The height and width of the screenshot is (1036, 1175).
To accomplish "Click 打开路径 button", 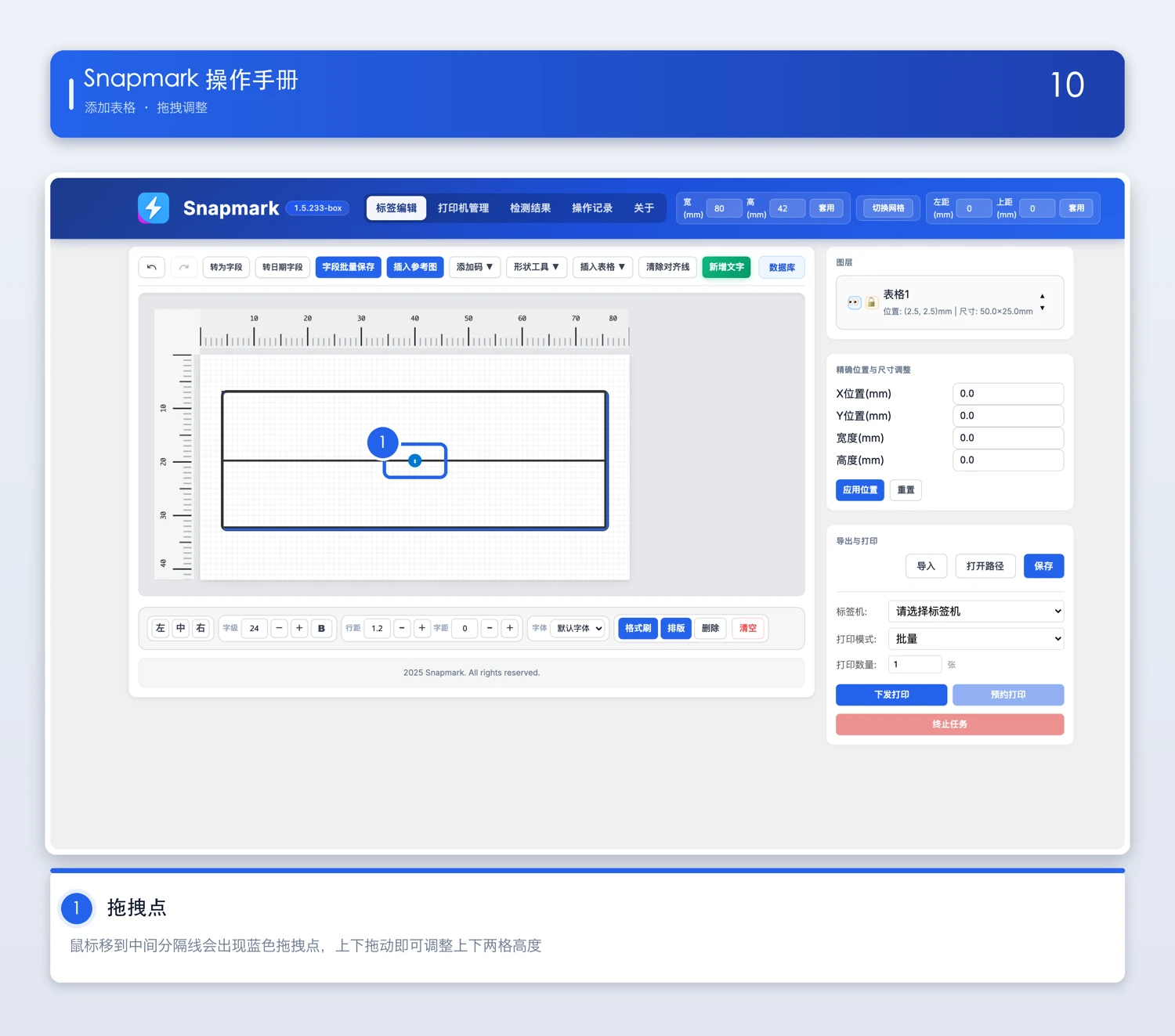I will pyautogui.click(x=985, y=566).
